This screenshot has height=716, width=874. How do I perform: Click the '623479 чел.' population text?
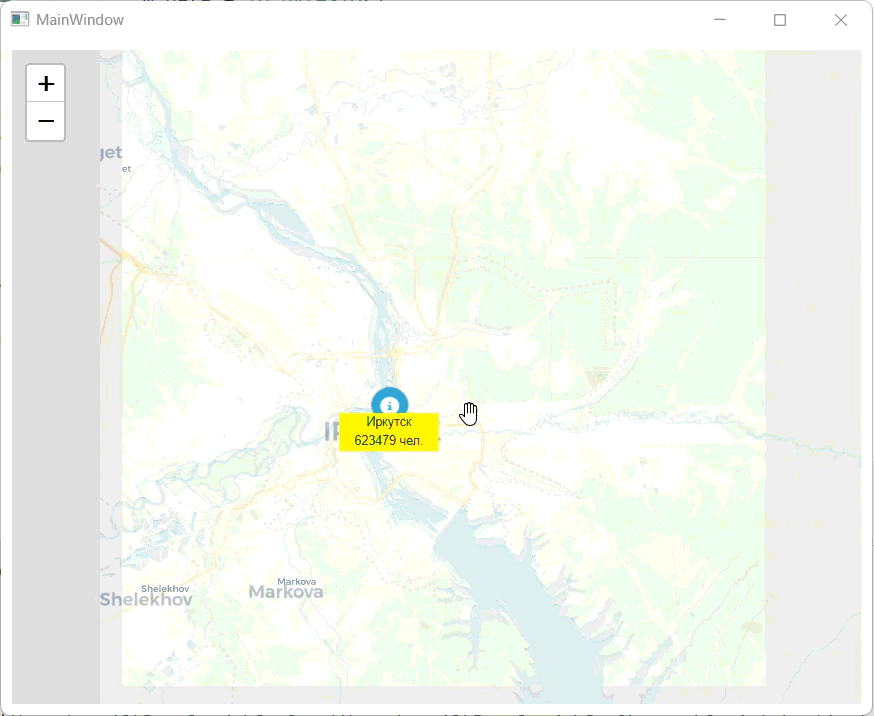(x=388, y=441)
